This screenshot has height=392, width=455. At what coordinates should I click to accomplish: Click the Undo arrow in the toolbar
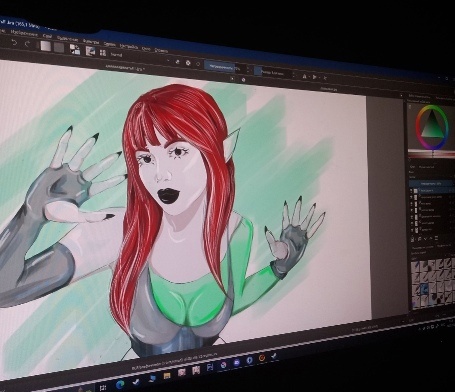pos(14,42)
